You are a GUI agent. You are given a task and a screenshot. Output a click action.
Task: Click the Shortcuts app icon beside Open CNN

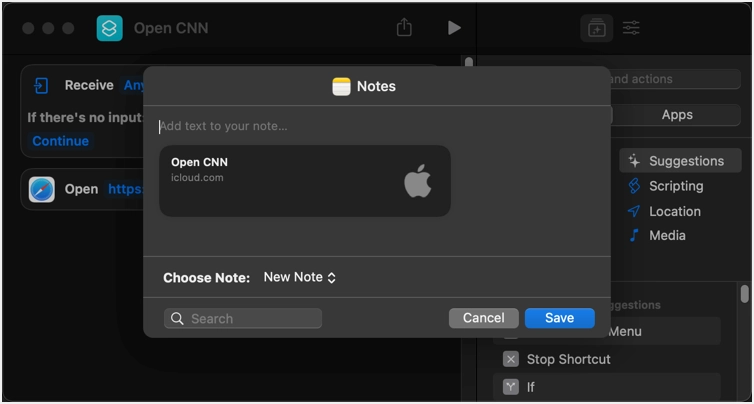pos(110,28)
